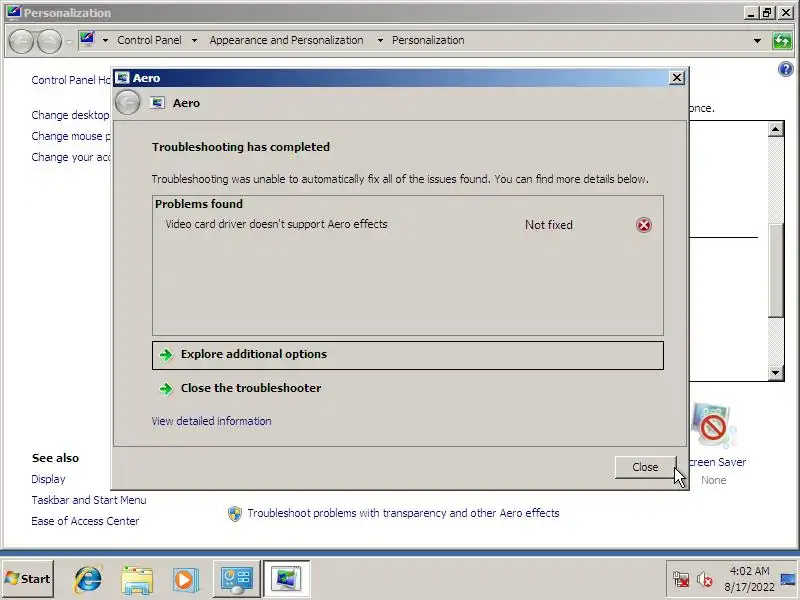
Task: Open Windows Explorer from taskbar
Action: click(x=137, y=579)
